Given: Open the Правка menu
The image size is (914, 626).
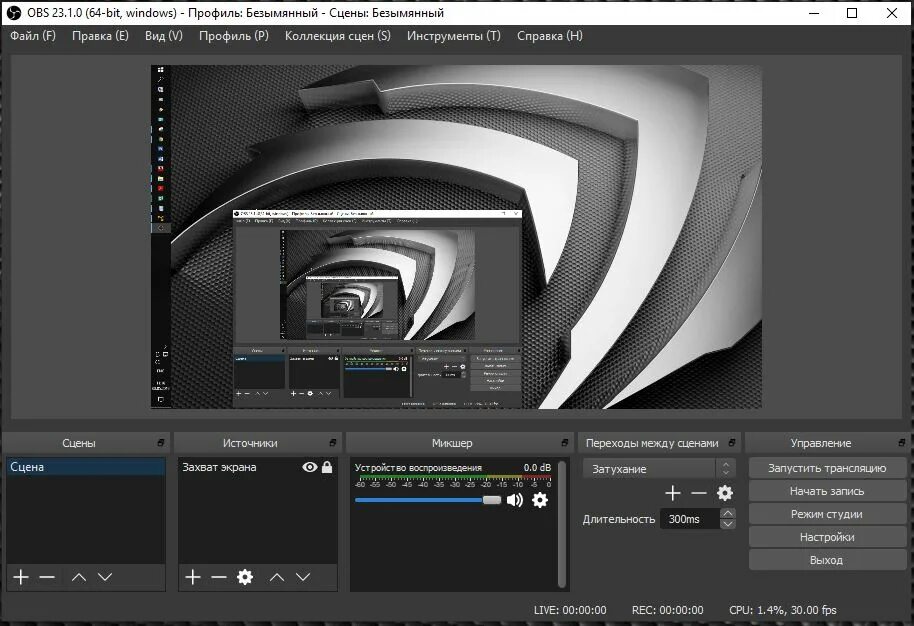Looking at the screenshot, I should tap(100, 36).
